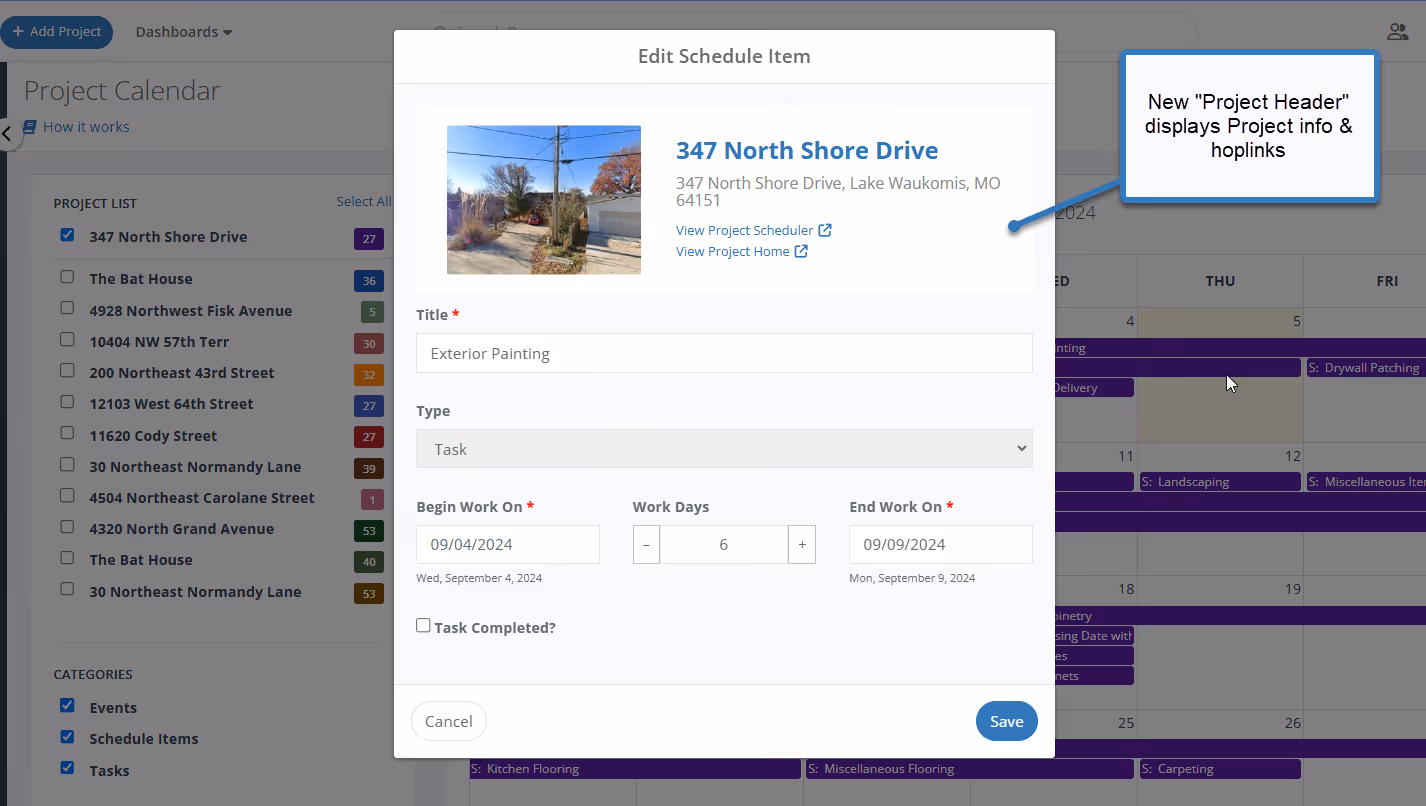Screen dimensions: 1426x806
Task: Click in the Title field with Exterior Painting
Action: 724,353
